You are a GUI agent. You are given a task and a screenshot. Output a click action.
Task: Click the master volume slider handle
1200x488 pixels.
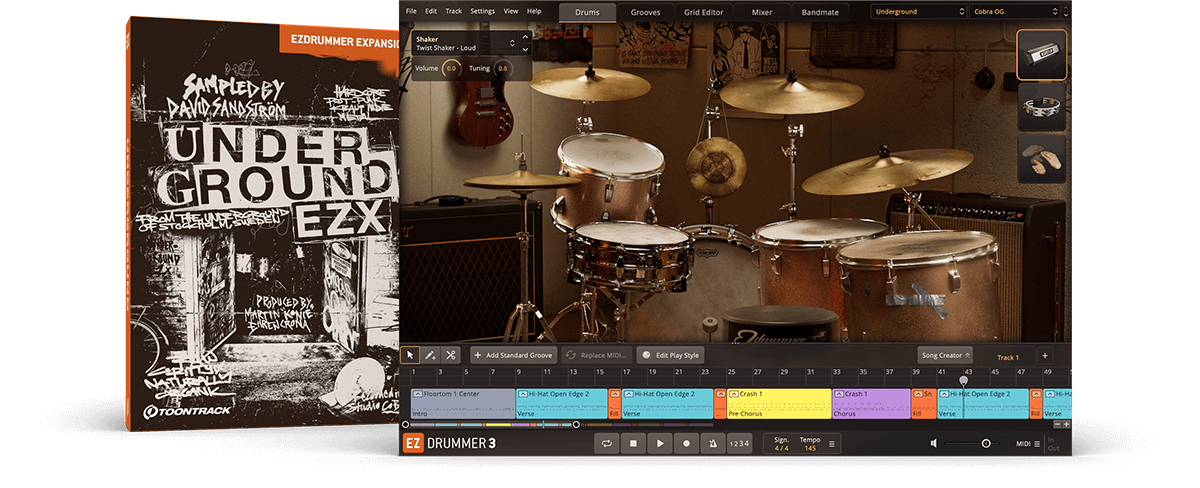[986, 443]
